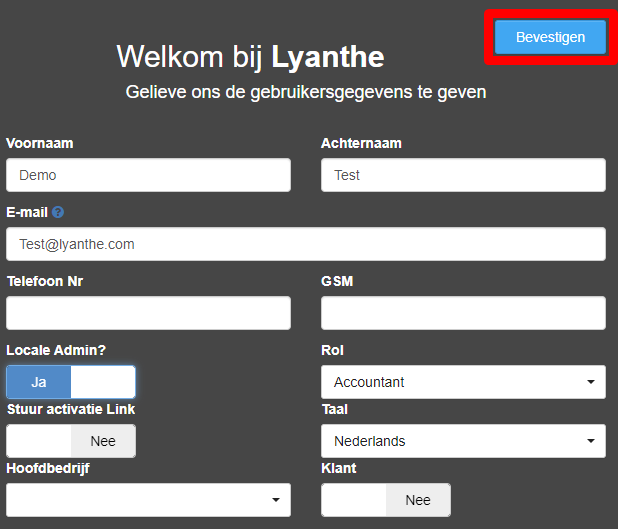Screen dimensions: 618x529
Task: Click the Gelieve ons de gebruikersgegevens subtitle
Action: [306, 92]
